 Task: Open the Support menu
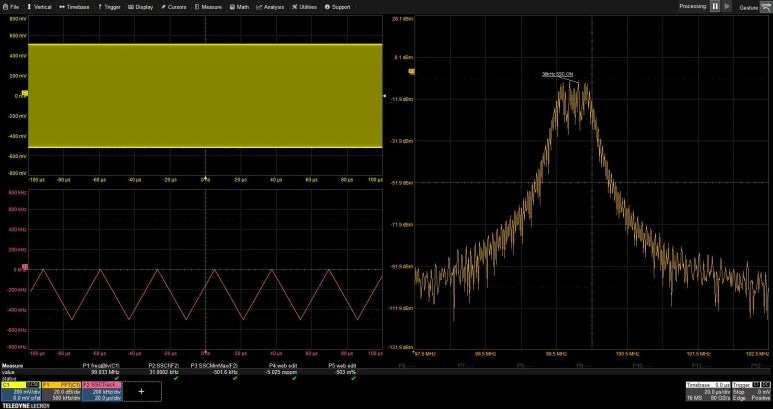point(338,7)
